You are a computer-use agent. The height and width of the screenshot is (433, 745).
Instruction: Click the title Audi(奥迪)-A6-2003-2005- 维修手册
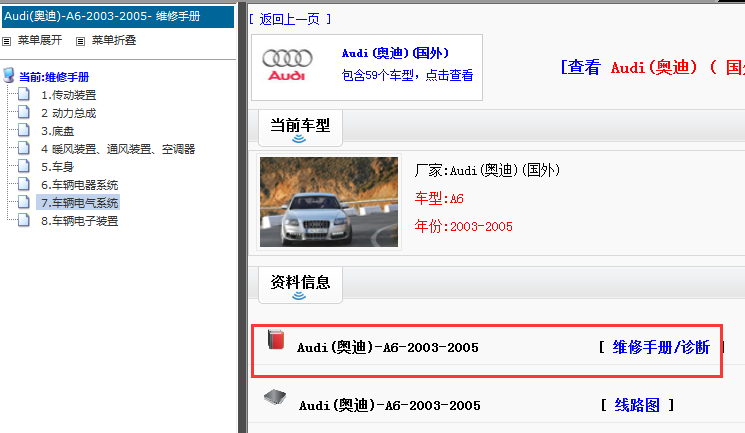[102, 16]
